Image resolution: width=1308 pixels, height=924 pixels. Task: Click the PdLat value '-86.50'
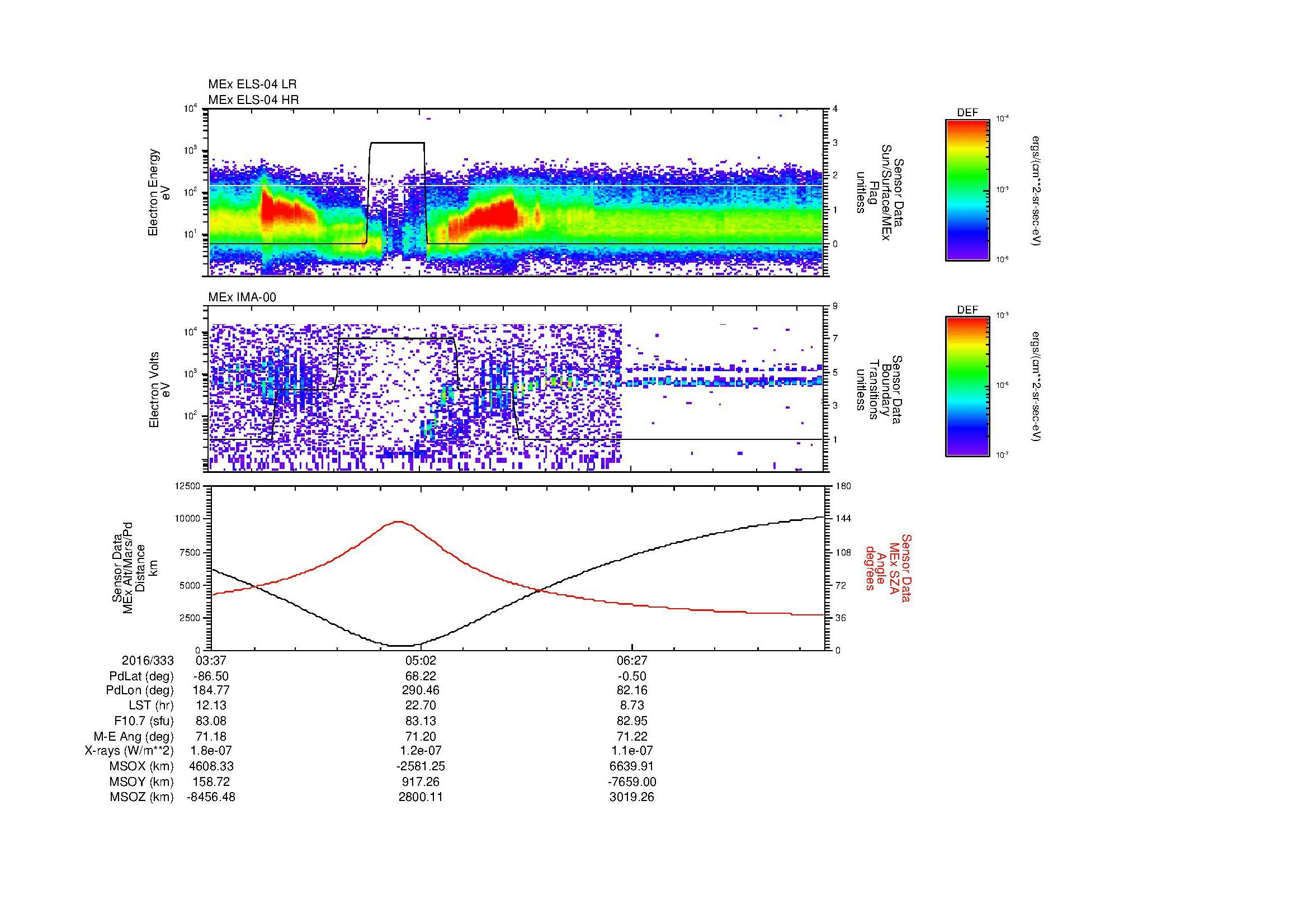point(211,676)
